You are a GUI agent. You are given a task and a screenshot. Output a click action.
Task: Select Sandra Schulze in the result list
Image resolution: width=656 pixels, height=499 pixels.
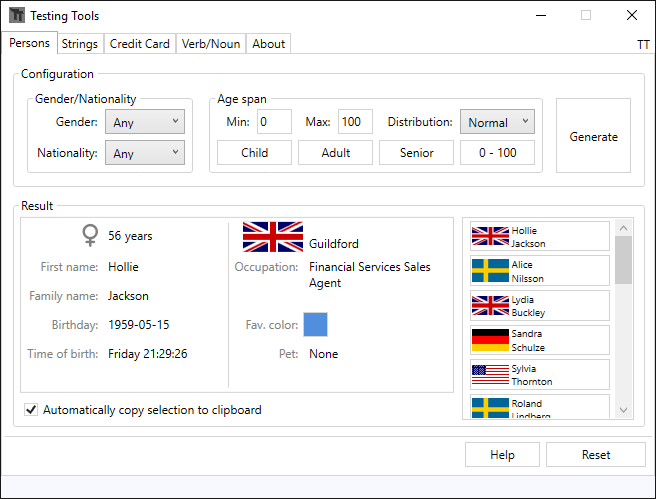540,340
